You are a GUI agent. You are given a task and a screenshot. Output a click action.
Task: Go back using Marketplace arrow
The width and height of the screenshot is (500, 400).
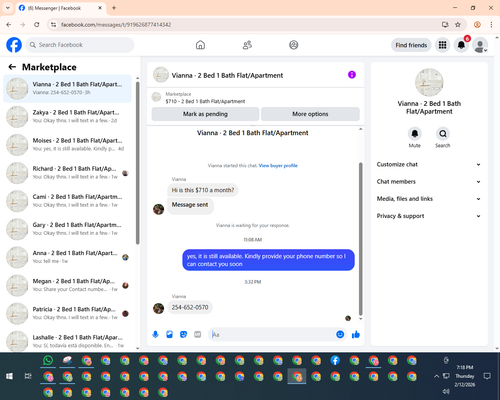pos(12,67)
